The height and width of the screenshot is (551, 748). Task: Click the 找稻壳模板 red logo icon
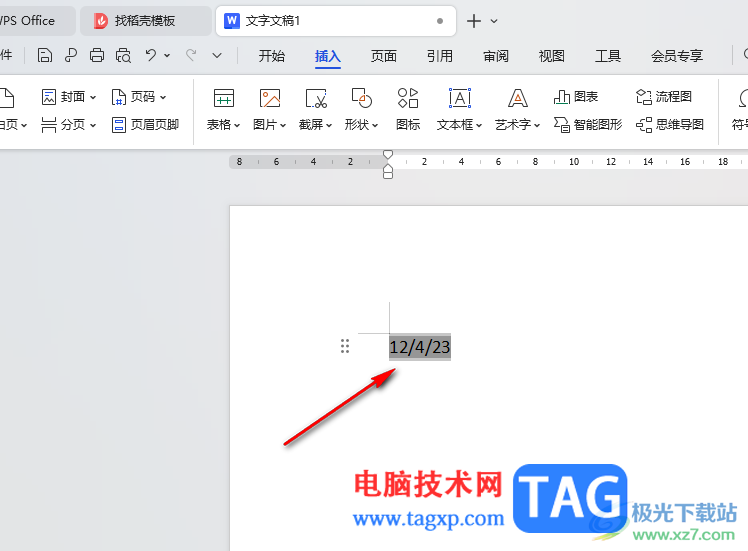pos(101,21)
